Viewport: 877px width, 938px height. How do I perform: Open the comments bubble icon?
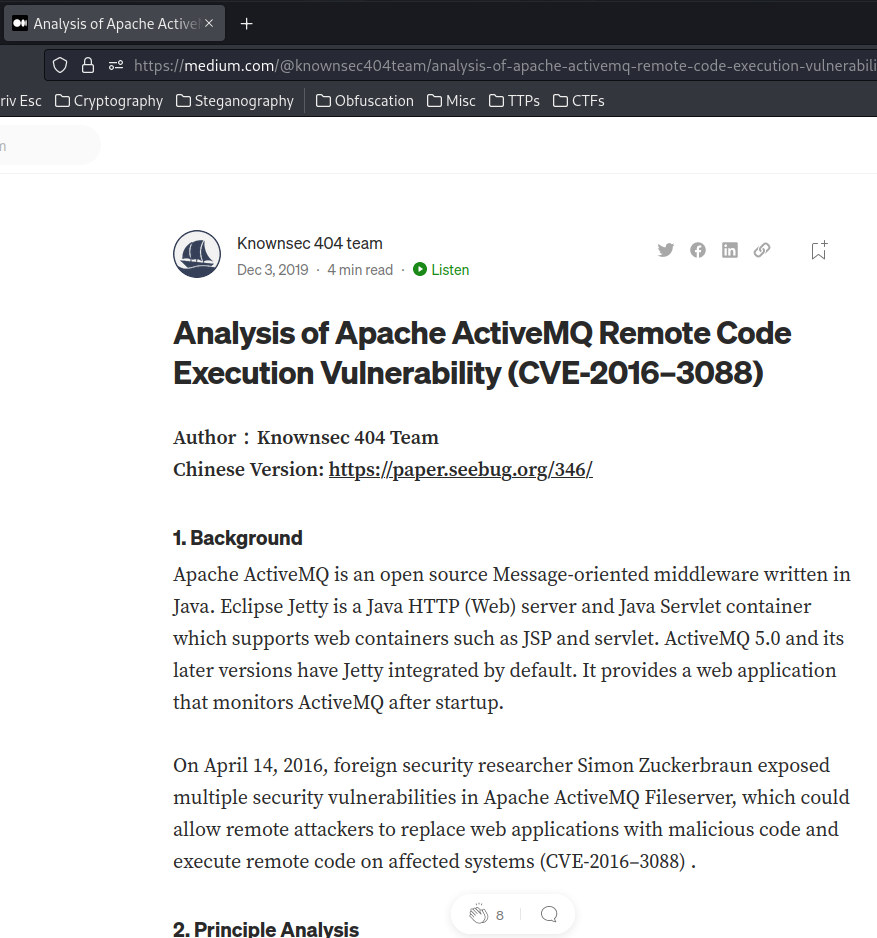click(x=549, y=914)
